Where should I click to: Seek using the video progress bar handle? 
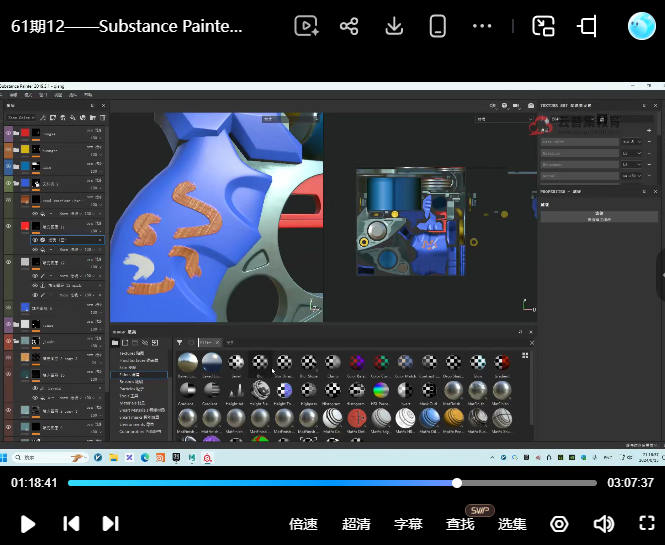click(457, 483)
